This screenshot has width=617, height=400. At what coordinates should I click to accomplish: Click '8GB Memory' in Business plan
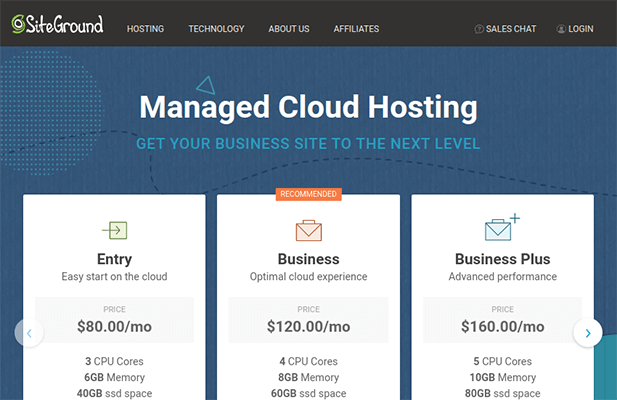click(308, 377)
